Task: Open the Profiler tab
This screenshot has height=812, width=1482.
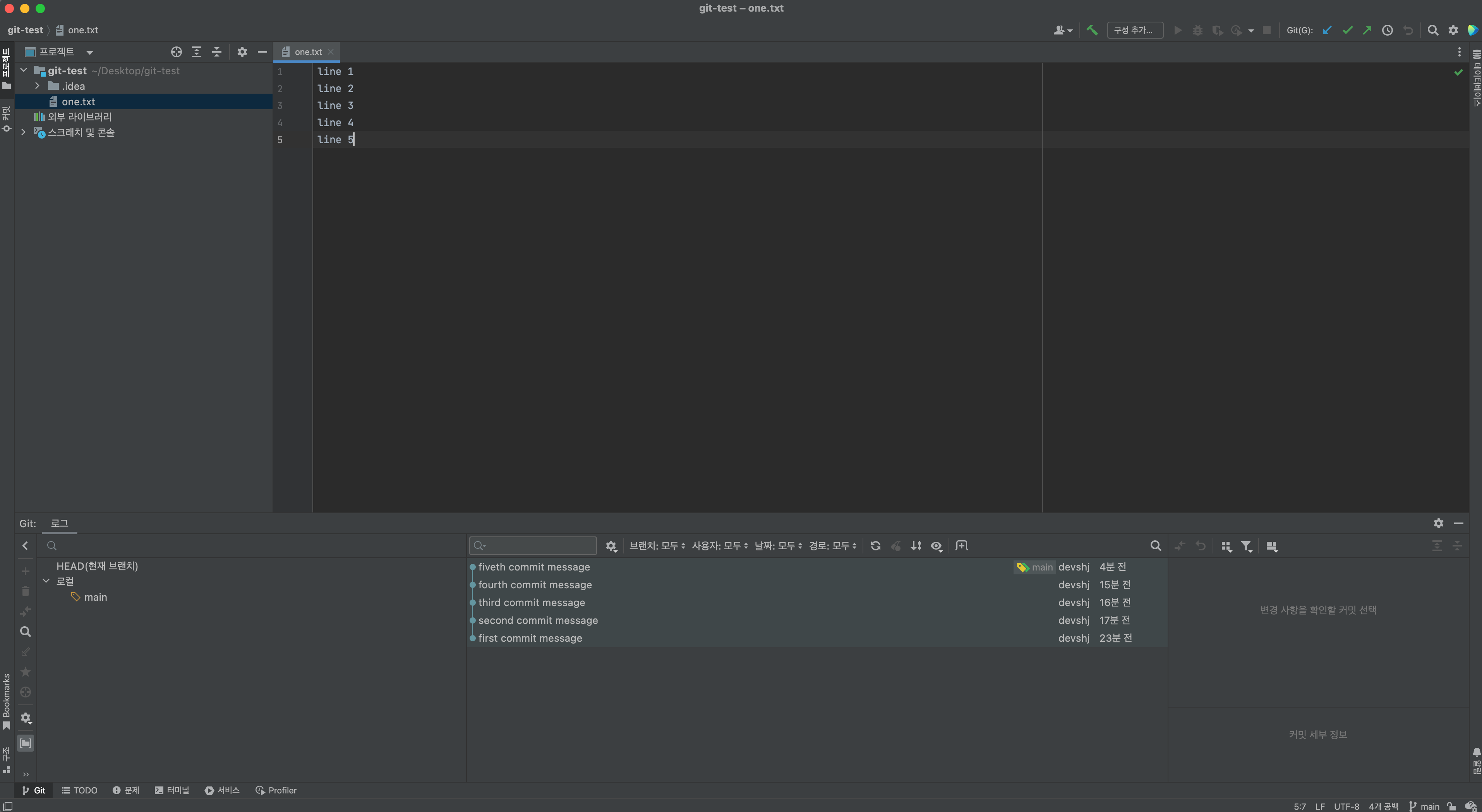Action: (x=276, y=790)
